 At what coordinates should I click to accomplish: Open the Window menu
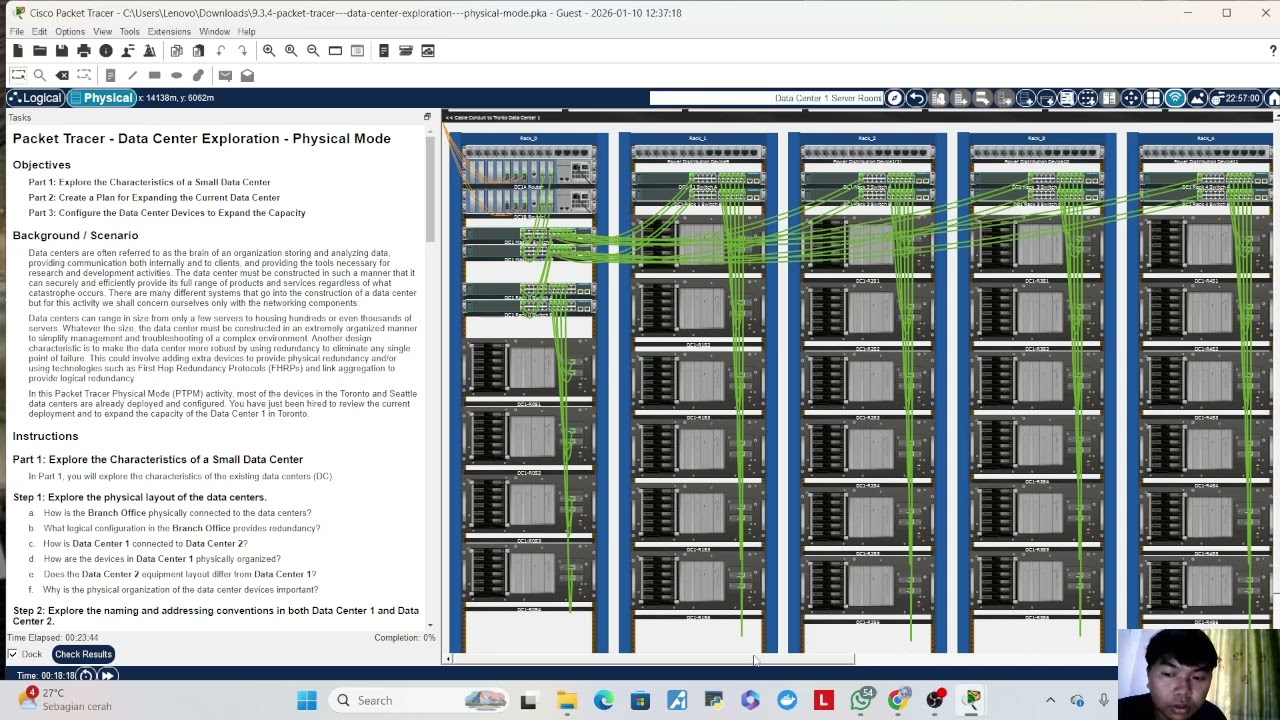(x=214, y=32)
